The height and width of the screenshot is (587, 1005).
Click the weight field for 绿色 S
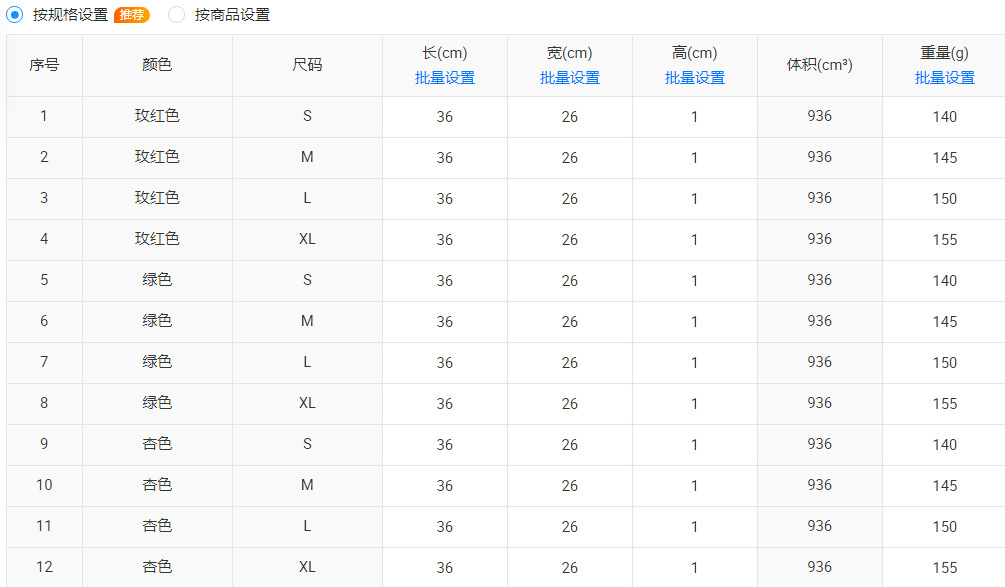944,281
